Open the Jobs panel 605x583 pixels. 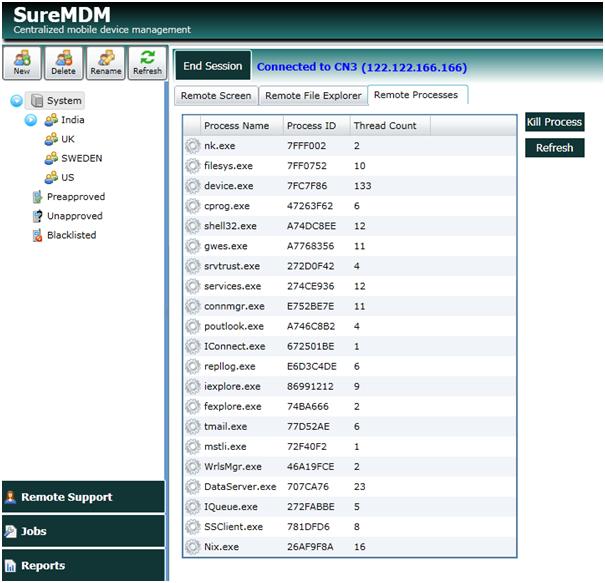(x=83, y=531)
